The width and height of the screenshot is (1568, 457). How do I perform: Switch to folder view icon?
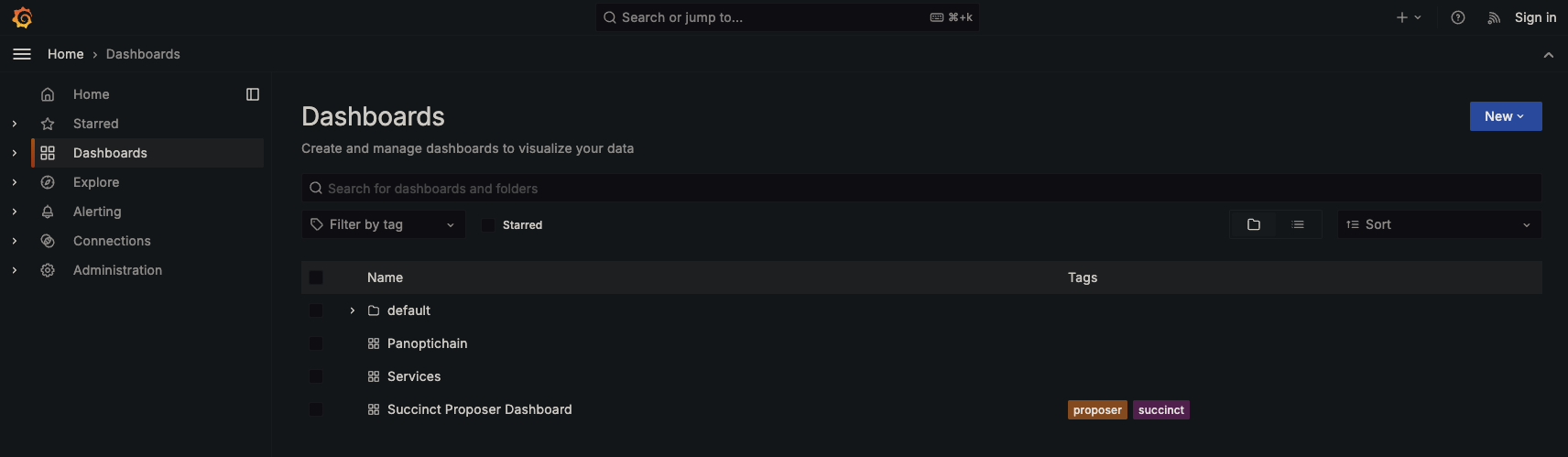click(1254, 224)
